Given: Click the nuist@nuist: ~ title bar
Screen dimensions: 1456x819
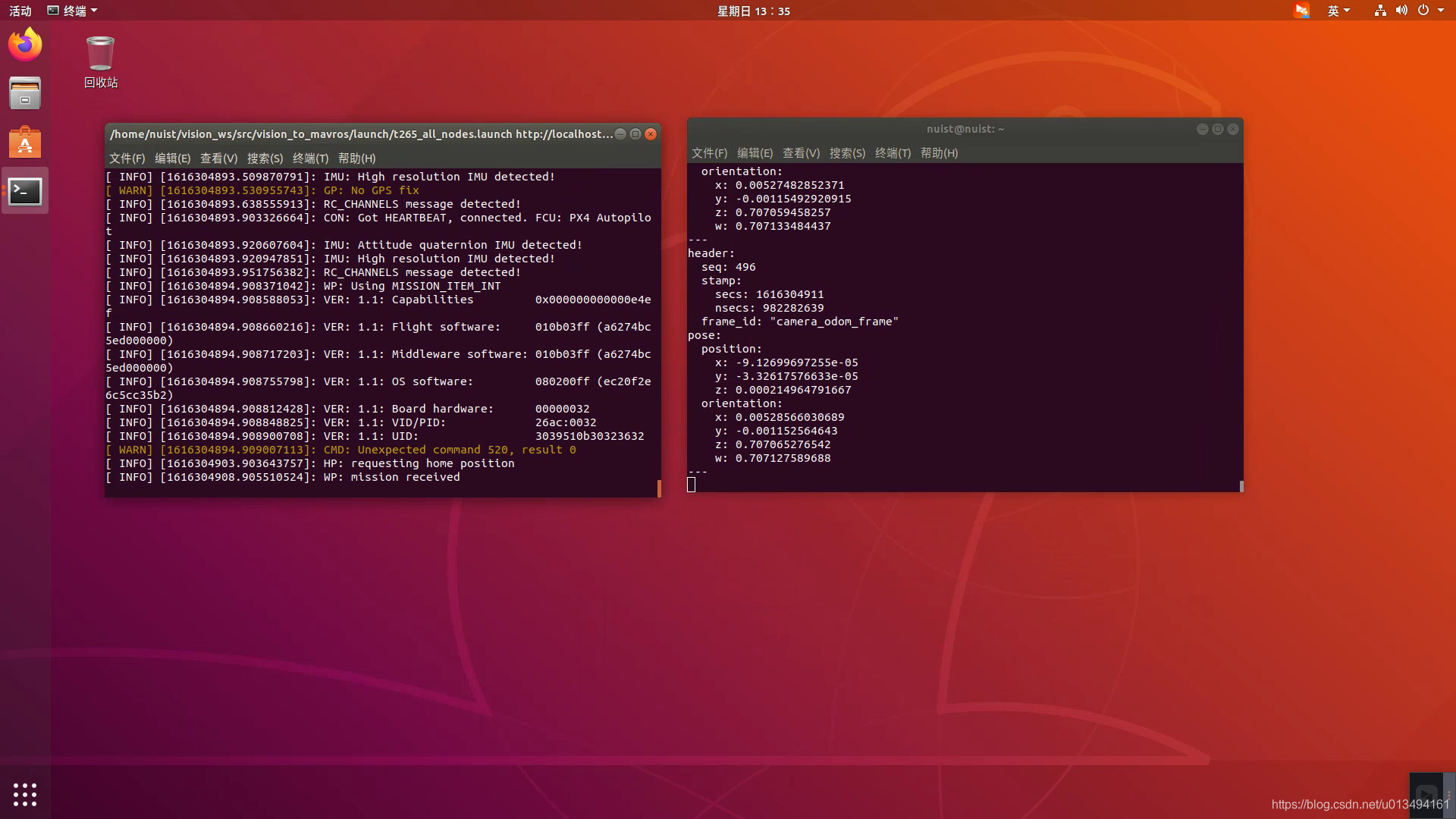Looking at the screenshot, I should (x=965, y=129).
